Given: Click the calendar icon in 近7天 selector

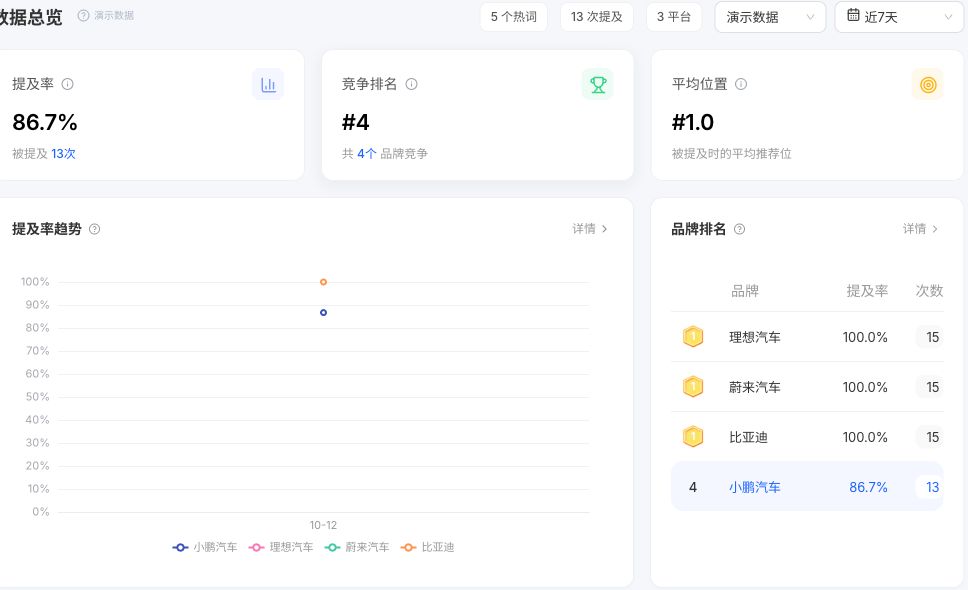Looking at the screenshot, I should (x=853, y=15).
